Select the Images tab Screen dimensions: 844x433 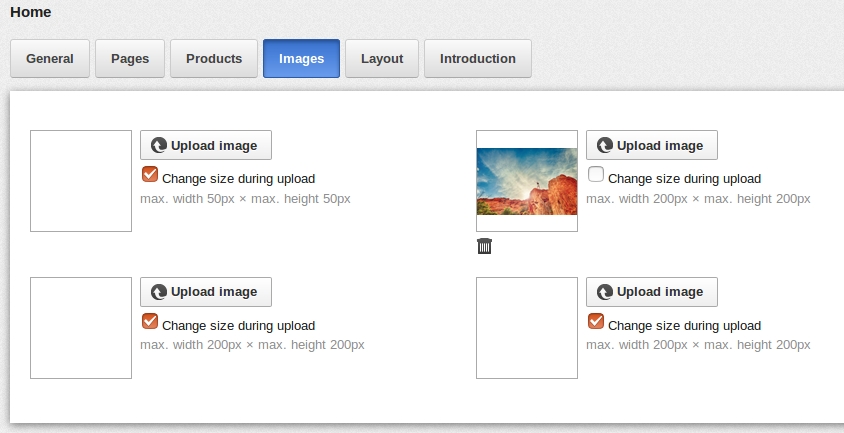coord(301,58)
